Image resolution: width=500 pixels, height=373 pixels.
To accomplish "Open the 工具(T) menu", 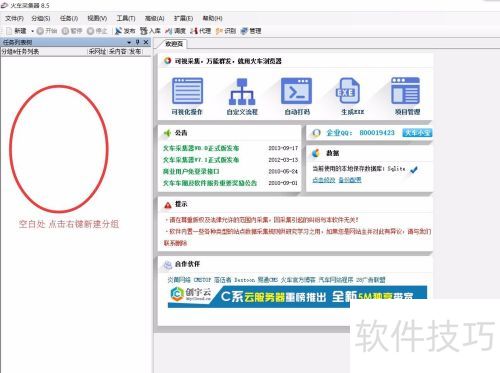I will [x=126, y=18].
